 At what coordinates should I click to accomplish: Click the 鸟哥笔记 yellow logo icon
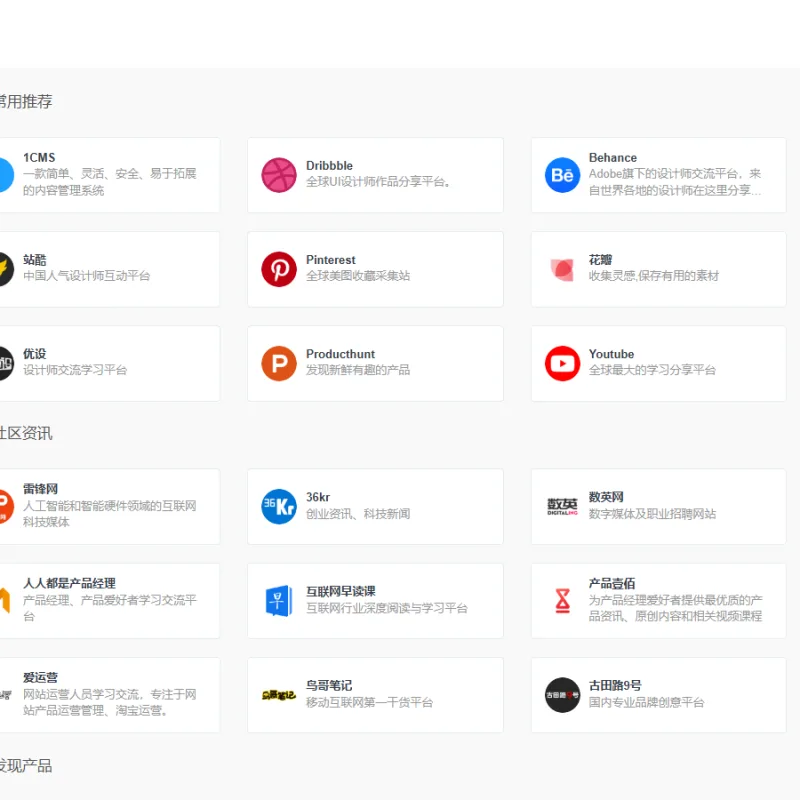pos(279,695)
